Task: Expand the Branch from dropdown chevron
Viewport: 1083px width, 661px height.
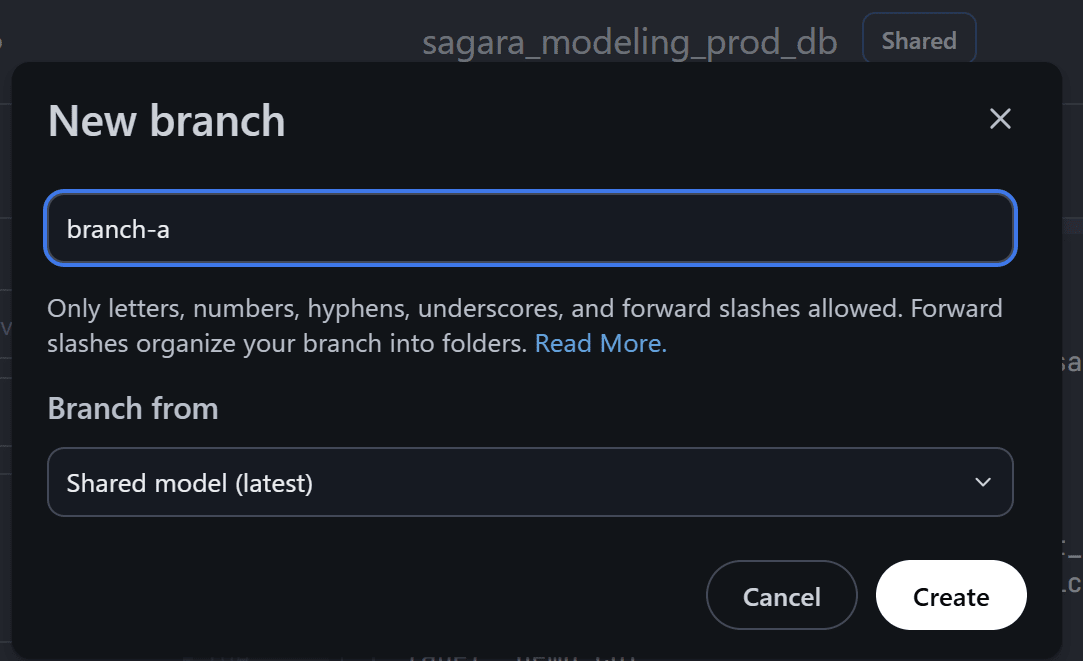Action: click(x=983, y=482)
